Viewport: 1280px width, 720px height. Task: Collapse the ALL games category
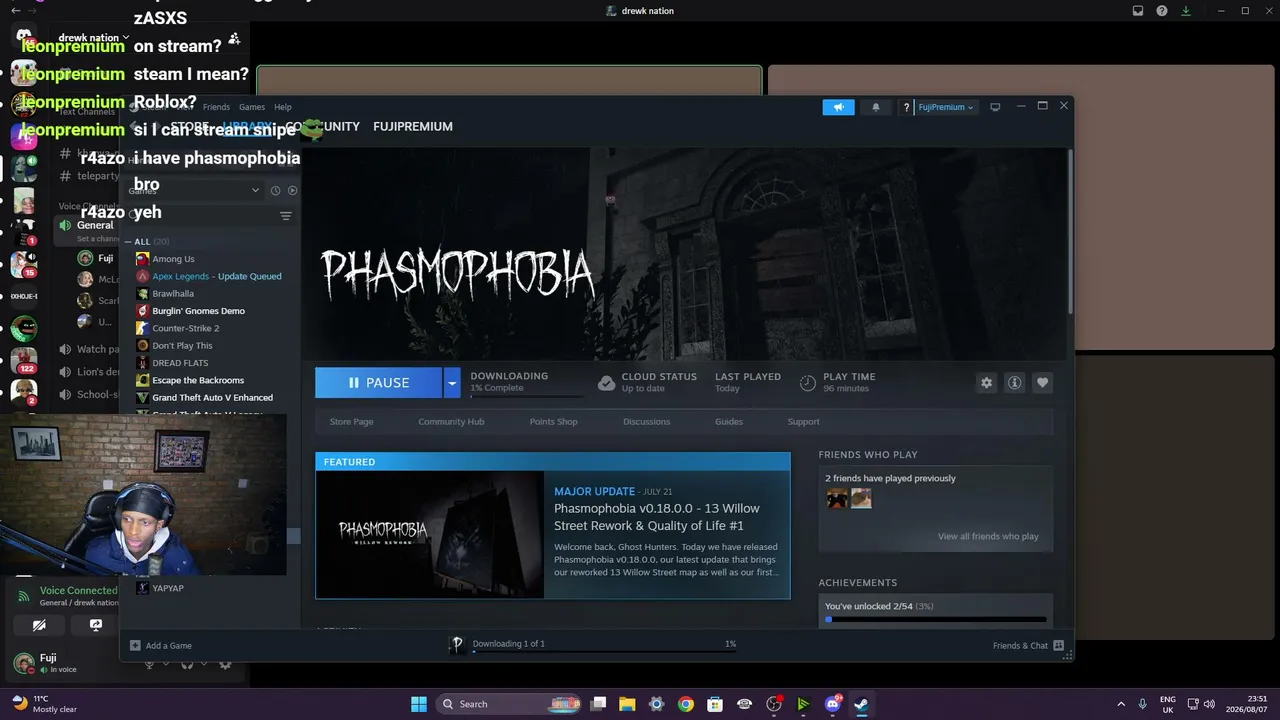(x=128, y=242)
